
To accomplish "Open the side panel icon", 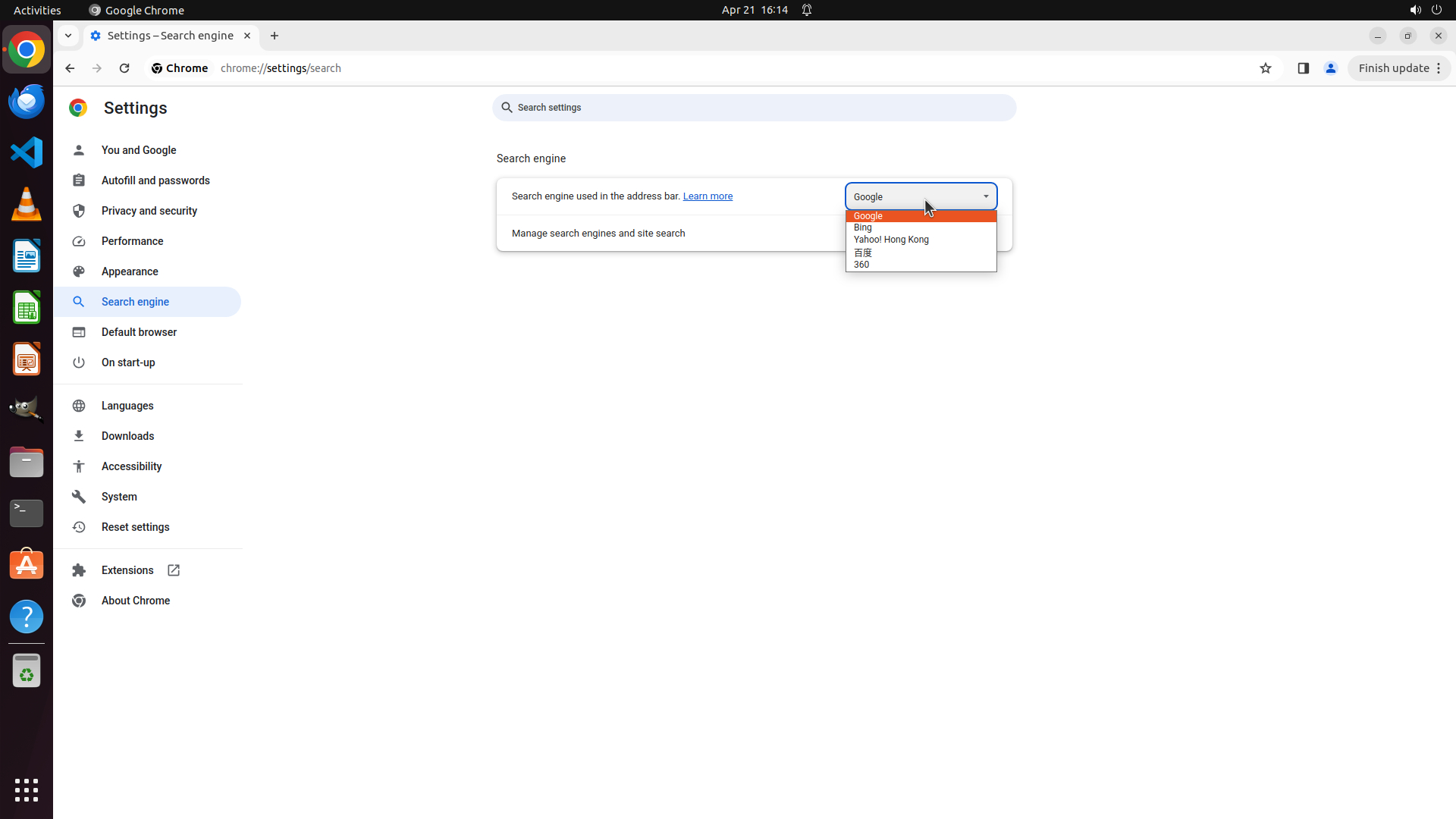I will (x=1303, y=68).
